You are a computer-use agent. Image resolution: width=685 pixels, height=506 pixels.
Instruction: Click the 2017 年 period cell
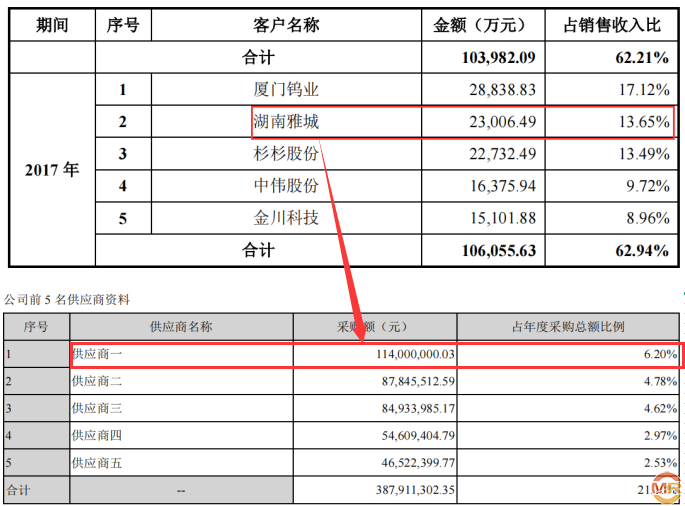[x=52, y=170]
